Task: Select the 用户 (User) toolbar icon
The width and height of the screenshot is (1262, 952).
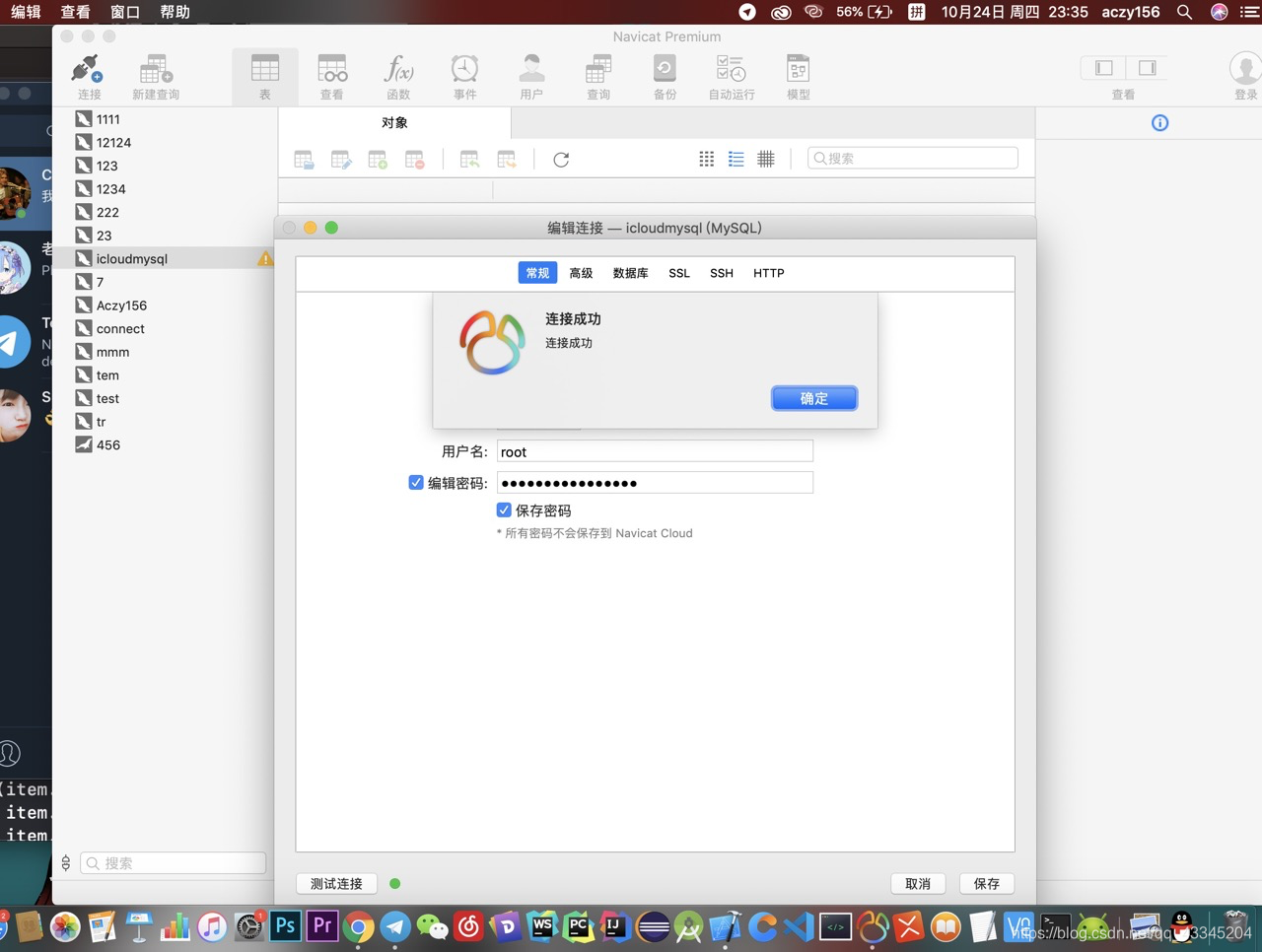Action: [531, 77]
